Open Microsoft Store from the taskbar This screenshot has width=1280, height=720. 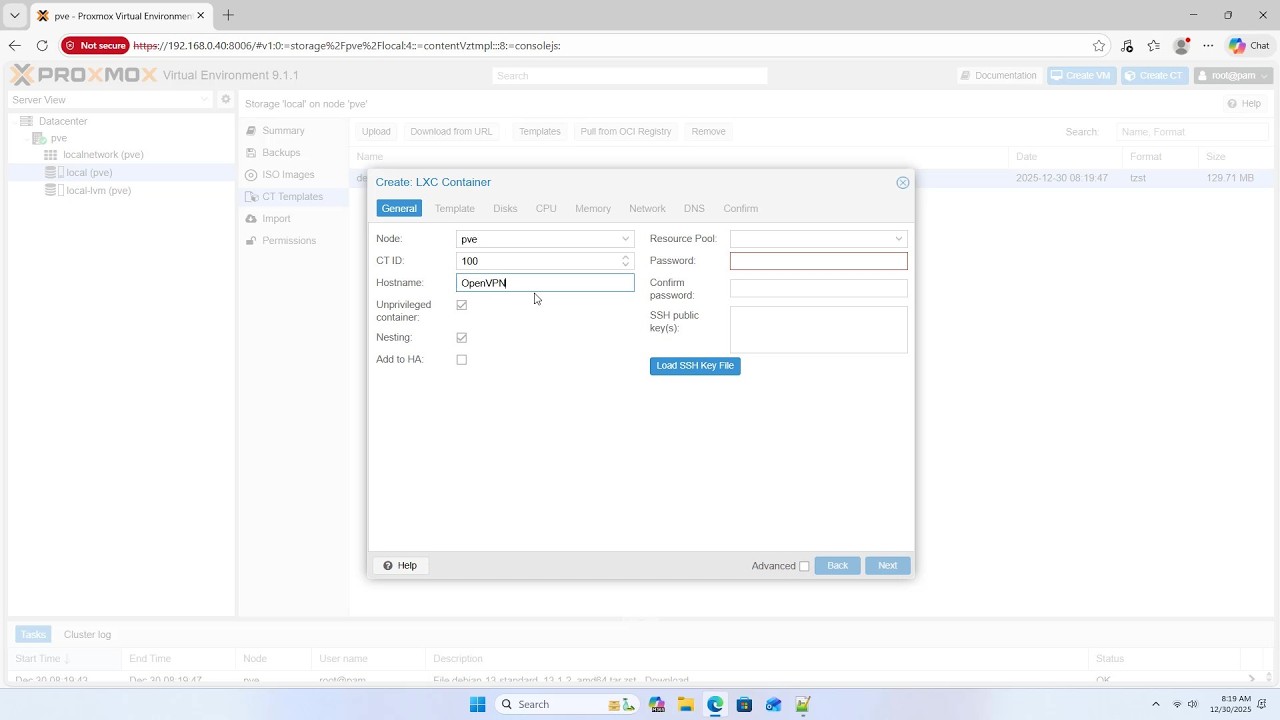pos(744,705)
